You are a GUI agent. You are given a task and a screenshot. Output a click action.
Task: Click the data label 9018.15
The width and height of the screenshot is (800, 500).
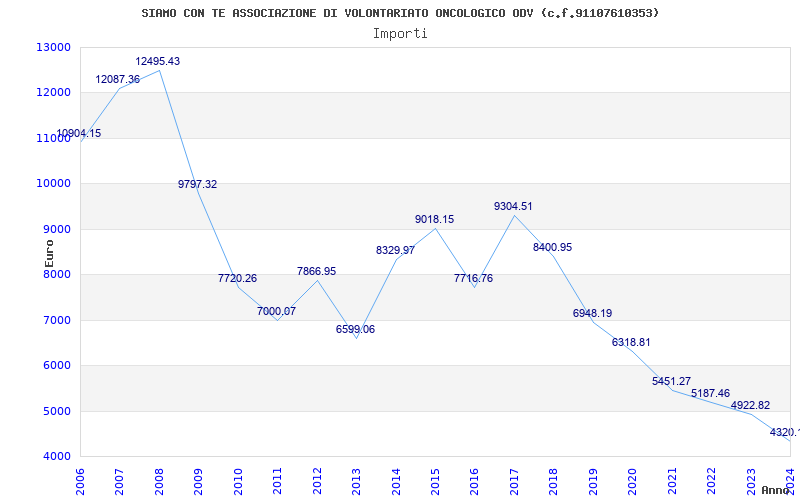tap(434, 219)
